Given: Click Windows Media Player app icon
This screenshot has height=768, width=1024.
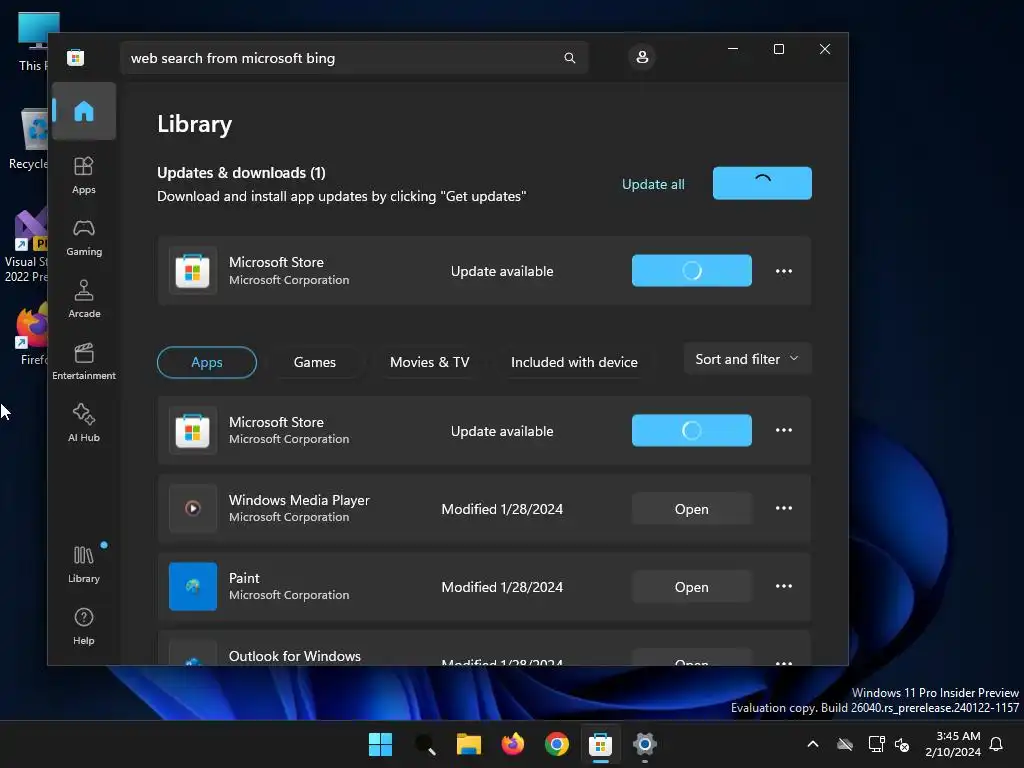Looking at the screenshot, I should click(193, 508).
